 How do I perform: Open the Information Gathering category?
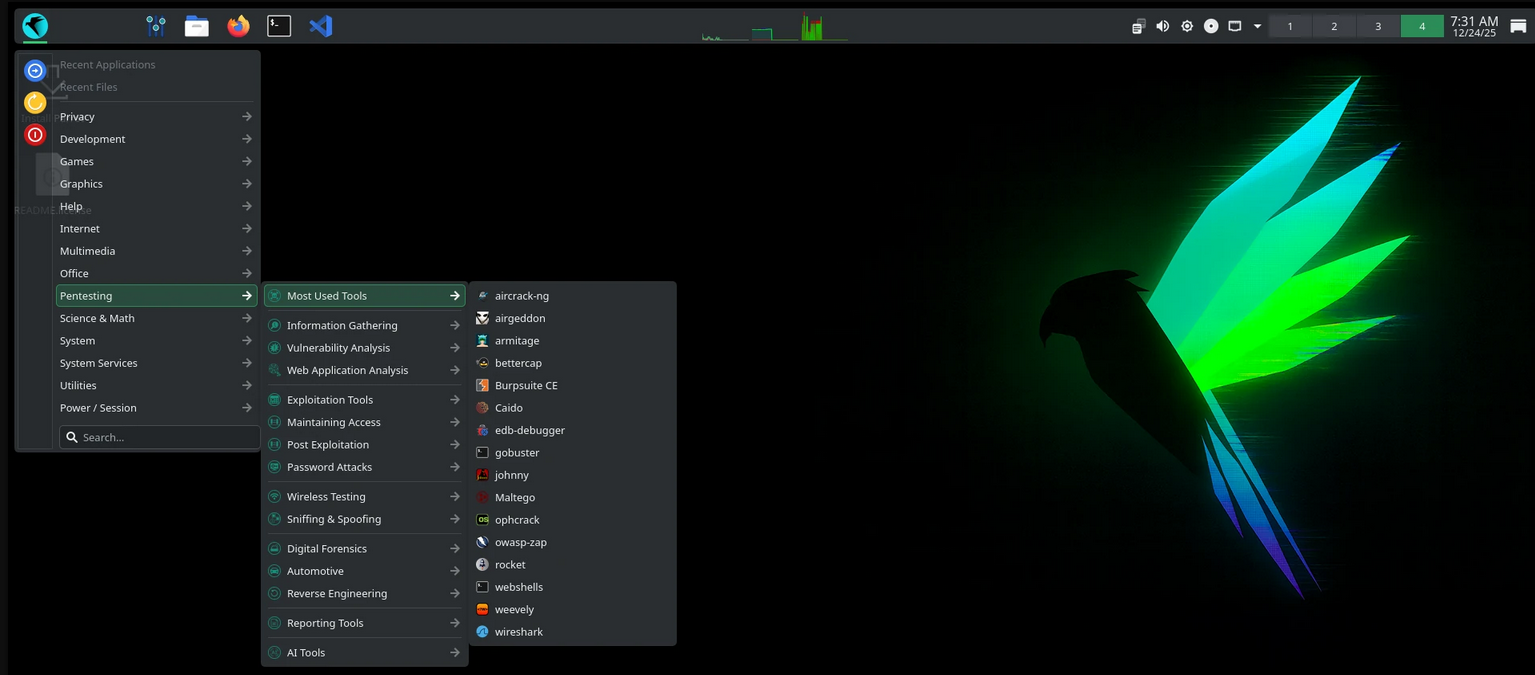coord(340,325)
